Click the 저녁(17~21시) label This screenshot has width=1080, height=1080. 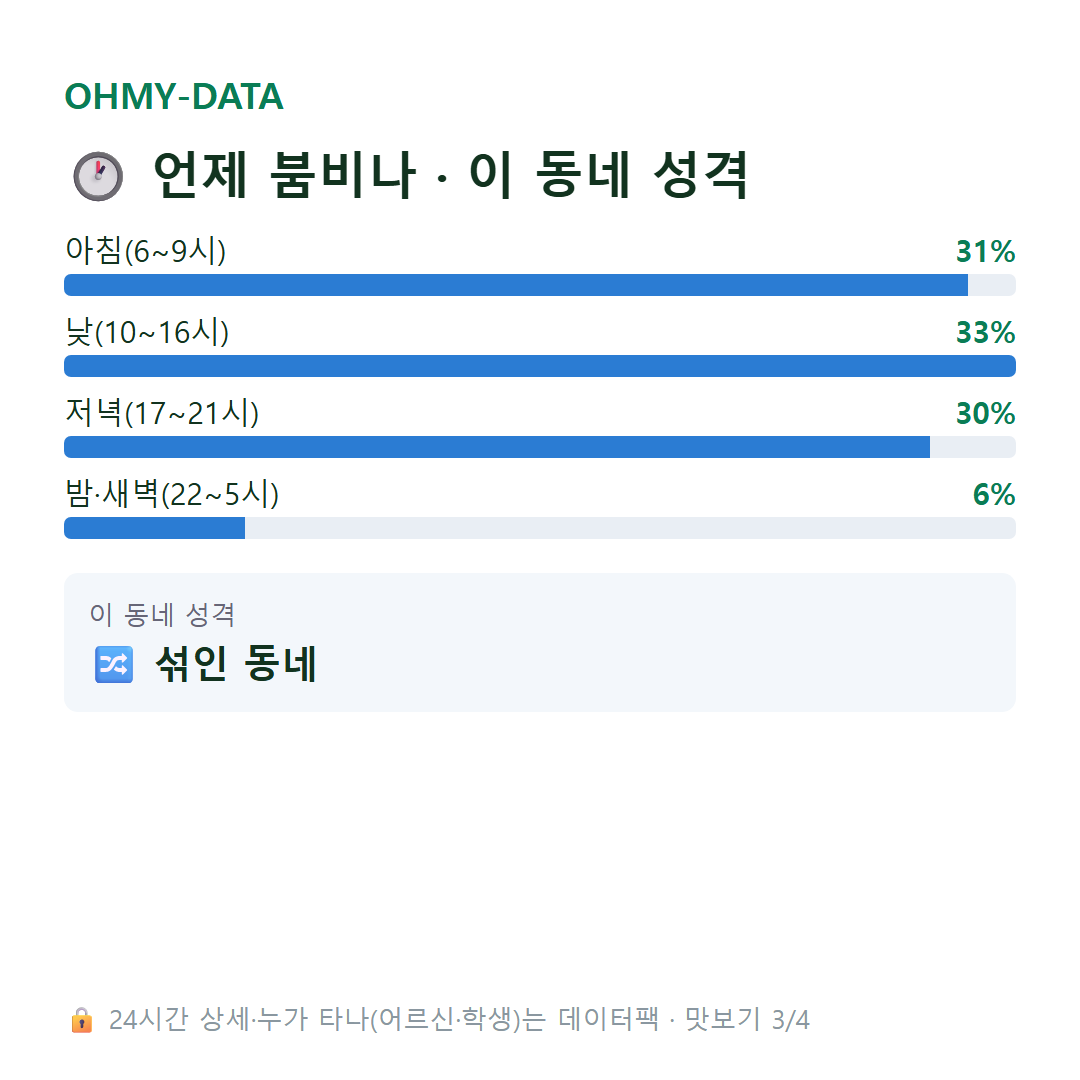pyautogui.click(x=162, y=413)
